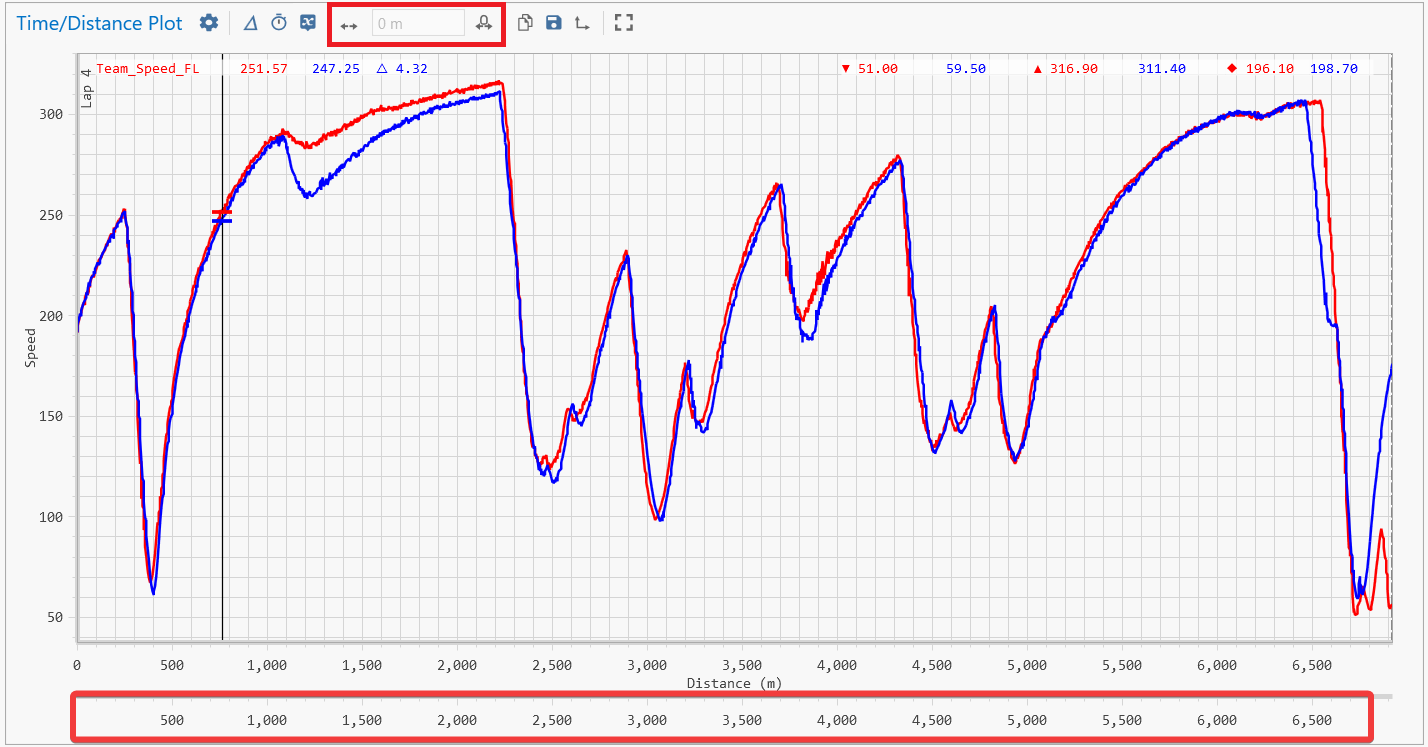Click the red minimum value 51.00
The image size is (1428, 747).
point(877,69)
